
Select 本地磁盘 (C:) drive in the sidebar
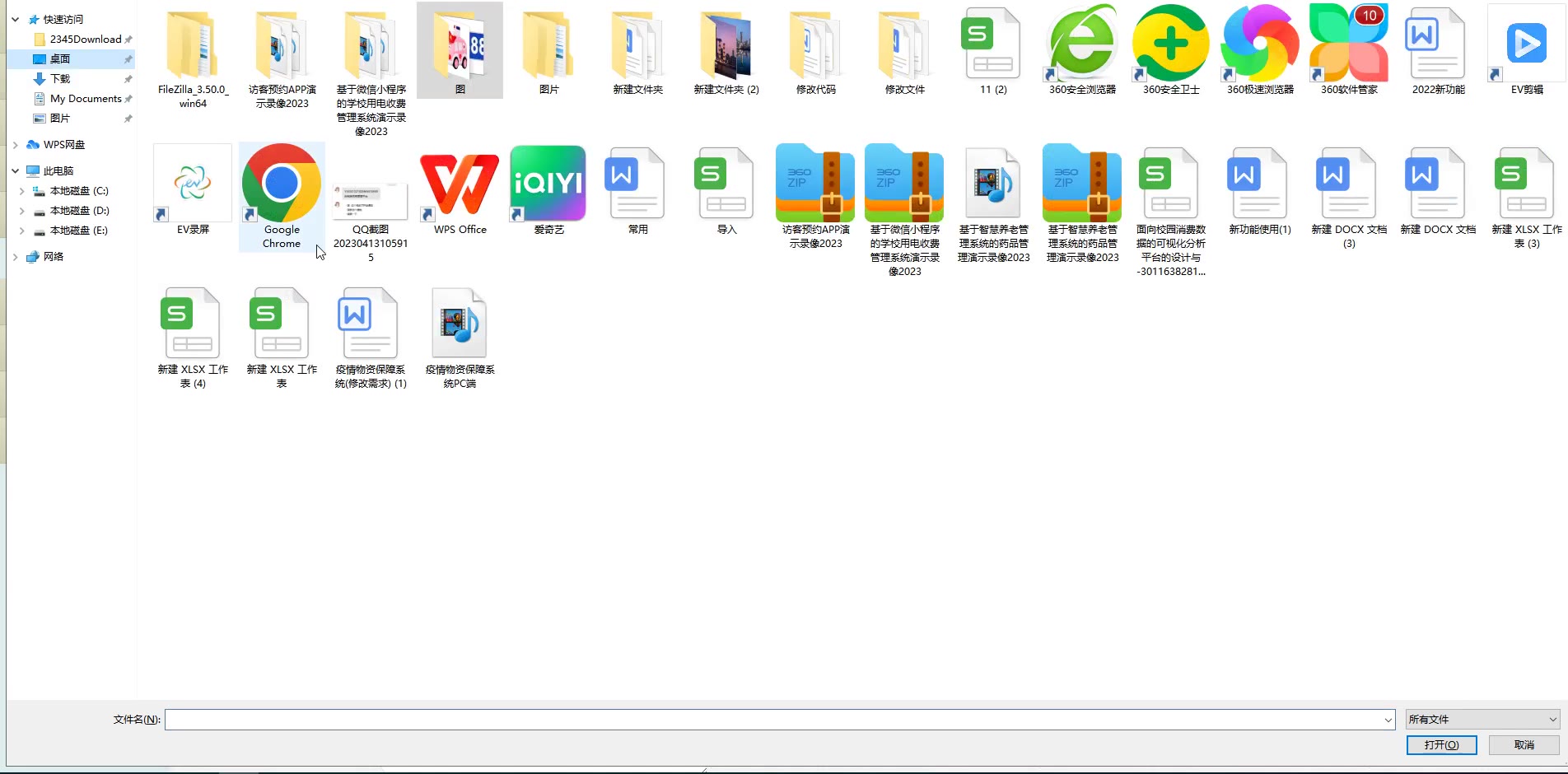pos(79,190)
